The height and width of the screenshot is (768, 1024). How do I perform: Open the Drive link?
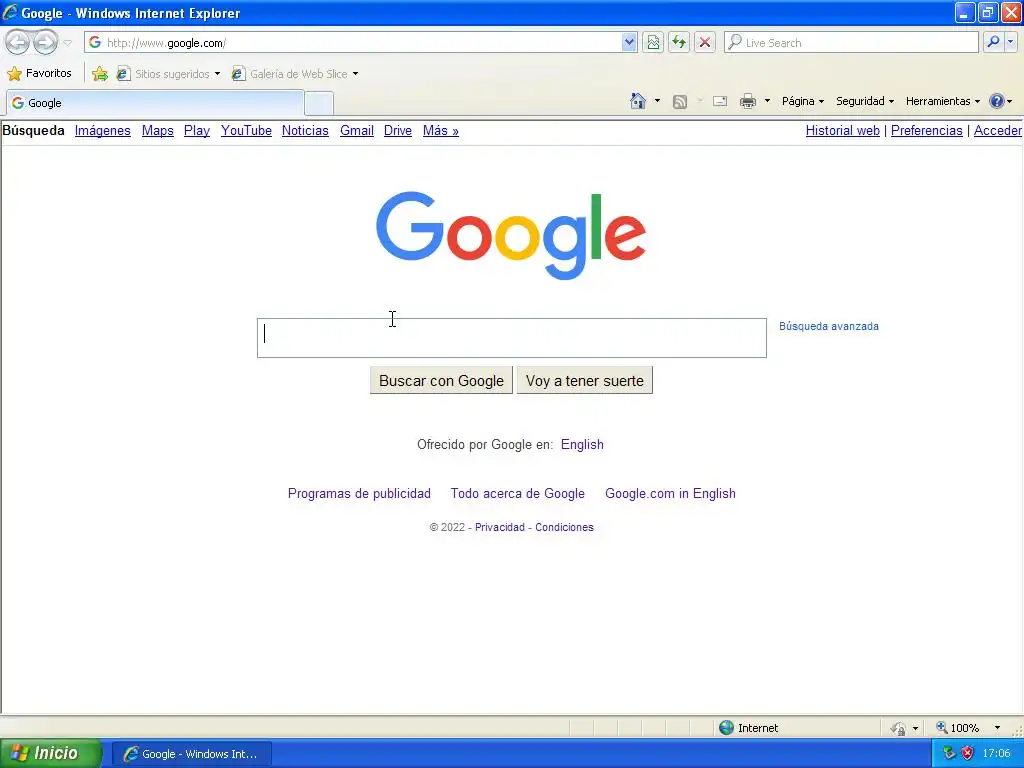coord(398,131)
